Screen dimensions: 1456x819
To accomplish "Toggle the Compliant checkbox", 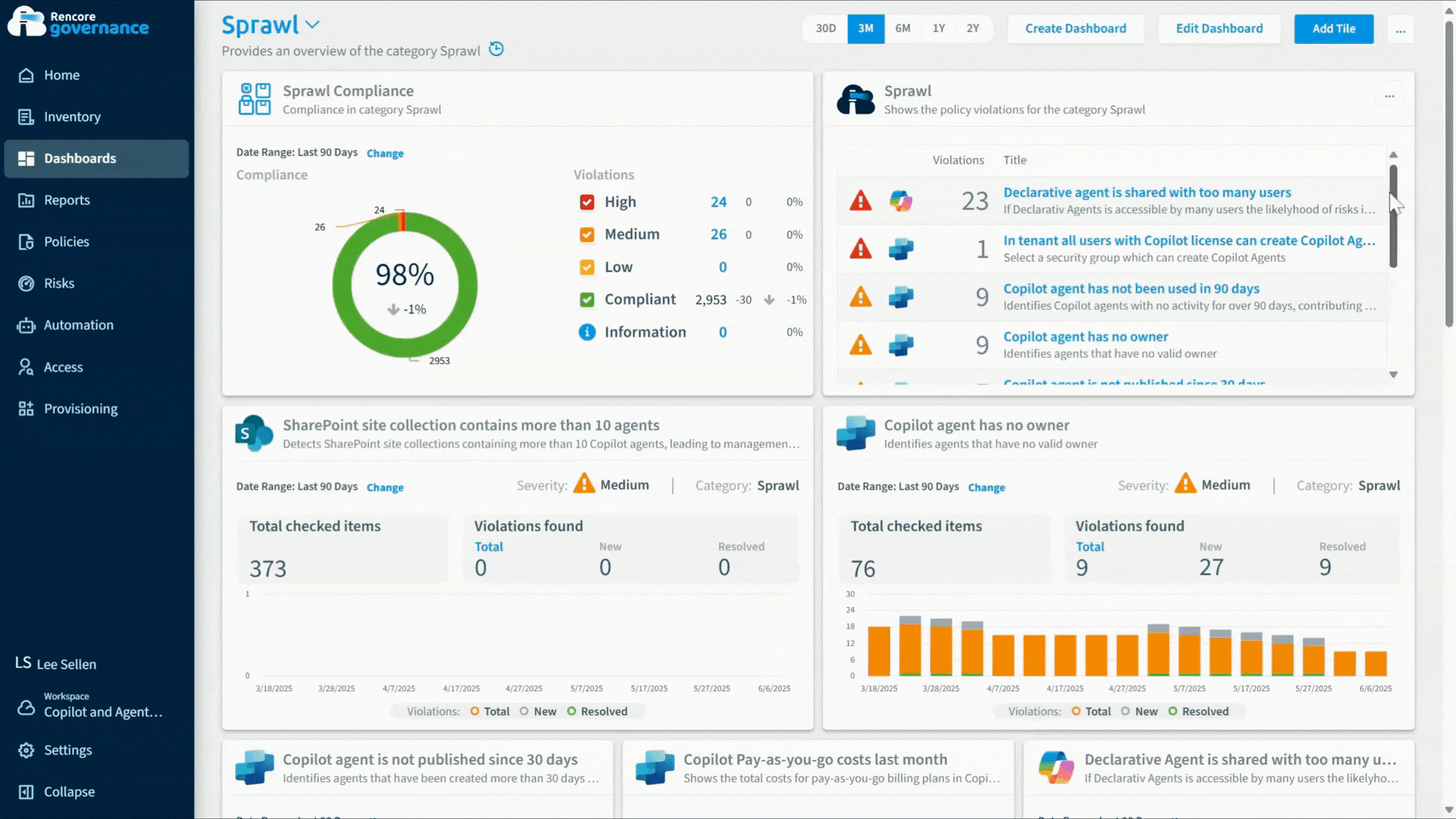I will point(587,300).
